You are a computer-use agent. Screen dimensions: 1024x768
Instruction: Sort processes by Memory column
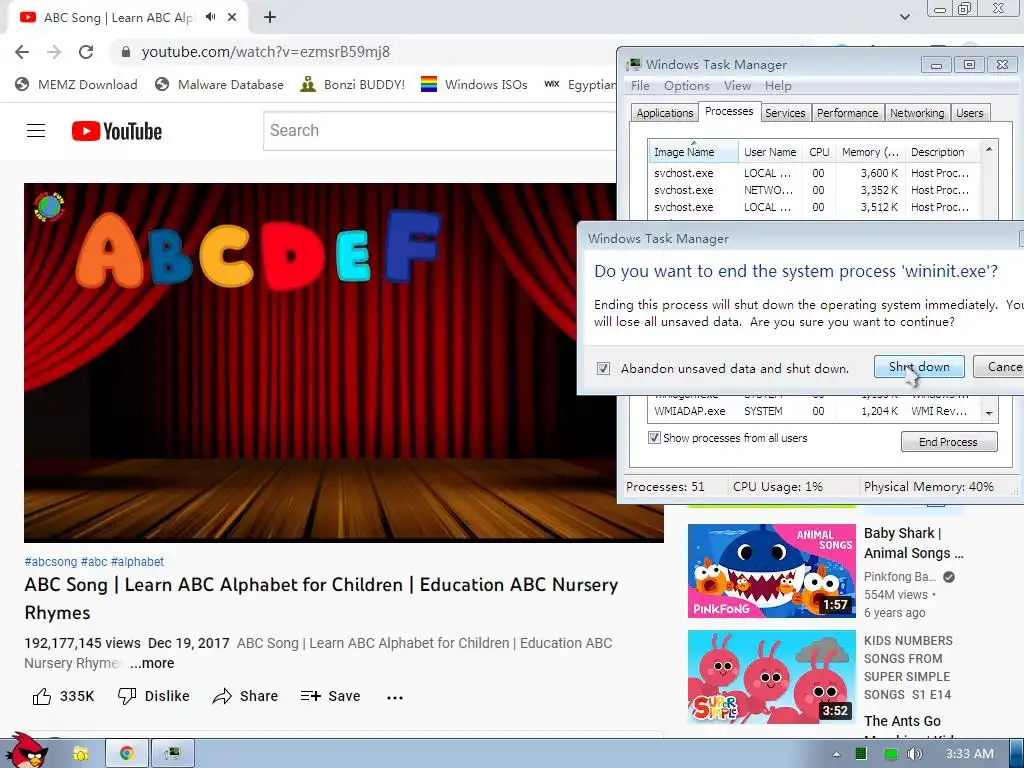pos(870,152)
